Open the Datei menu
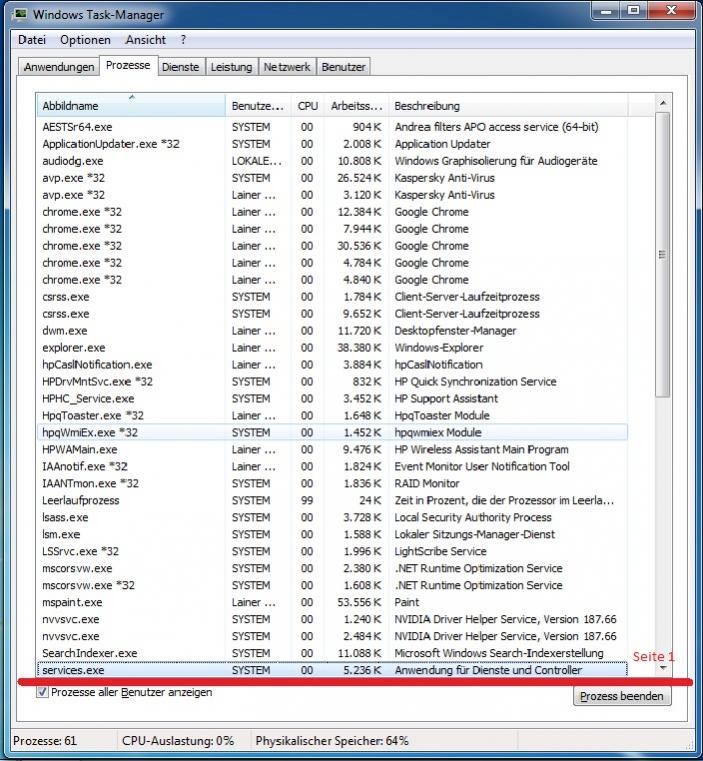The width and height of the screenshot is (703, 761). [x=32, y=40]
